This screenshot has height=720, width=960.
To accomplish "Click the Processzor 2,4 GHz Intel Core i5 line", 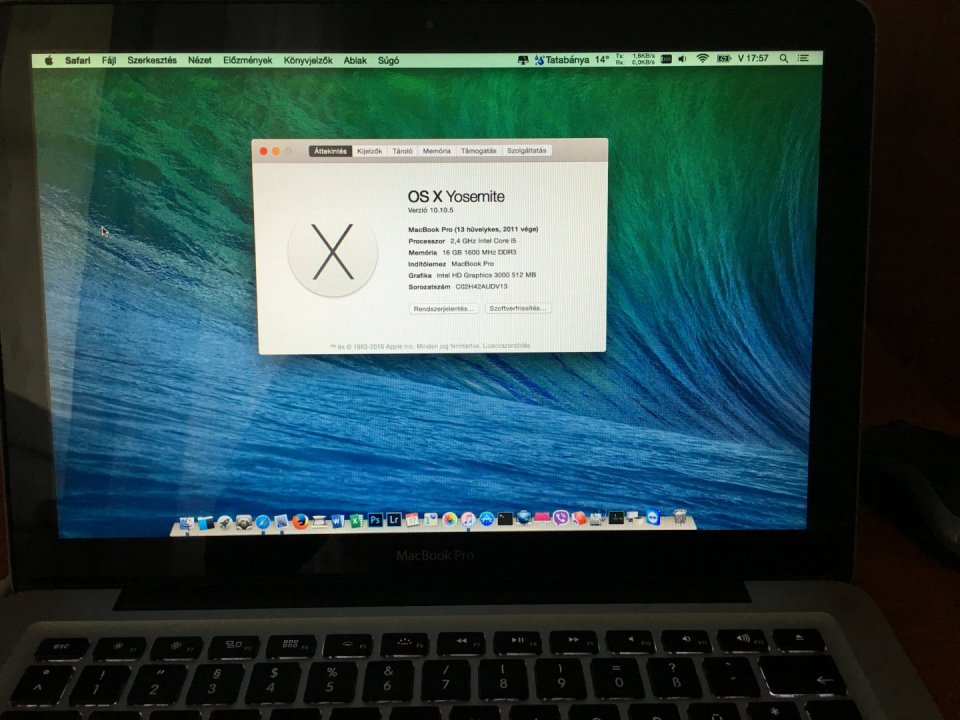I will pos(462,241).
